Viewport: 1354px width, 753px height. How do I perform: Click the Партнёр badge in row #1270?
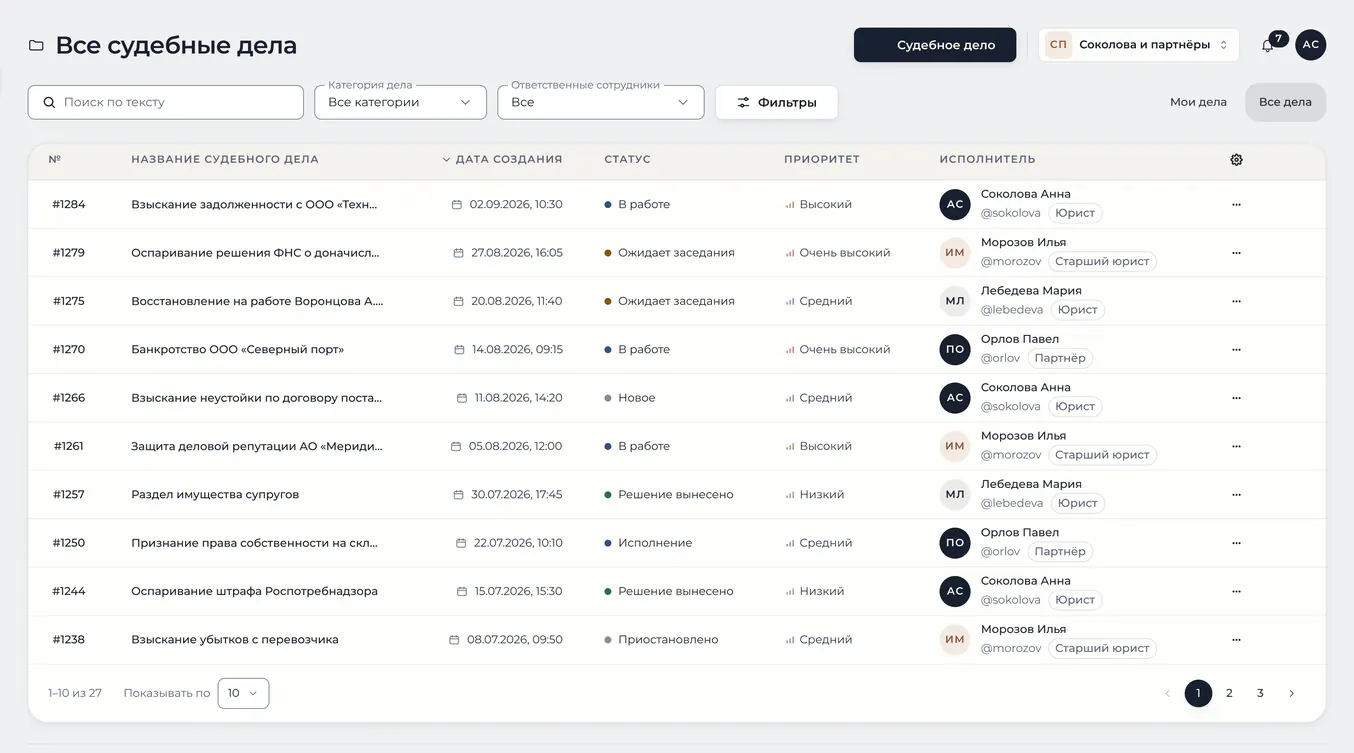(x=1060, y=358)
